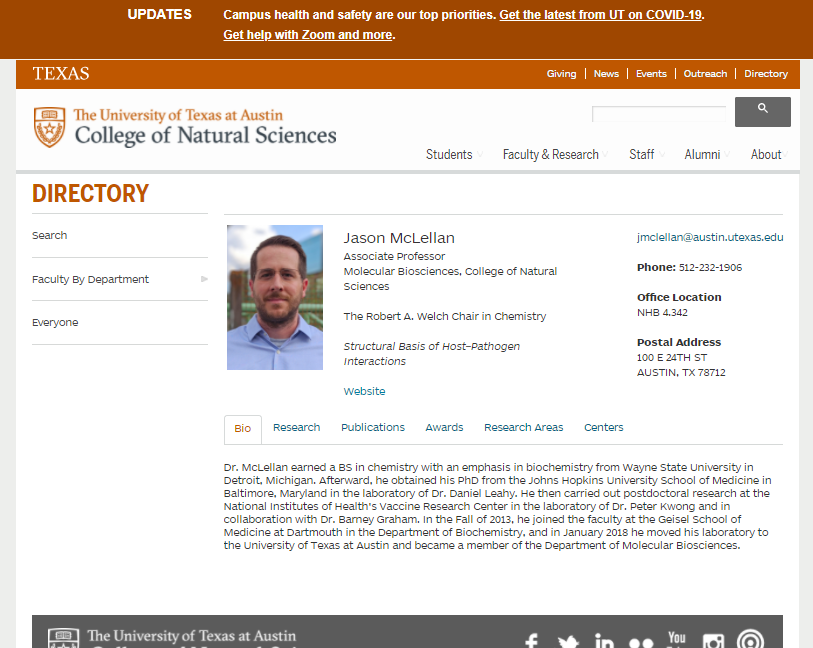The height and width of the screenshot is (648, 813).
Task: Expand Faculty By Department arrow in sidebar
Action: [x=204, y=279]
